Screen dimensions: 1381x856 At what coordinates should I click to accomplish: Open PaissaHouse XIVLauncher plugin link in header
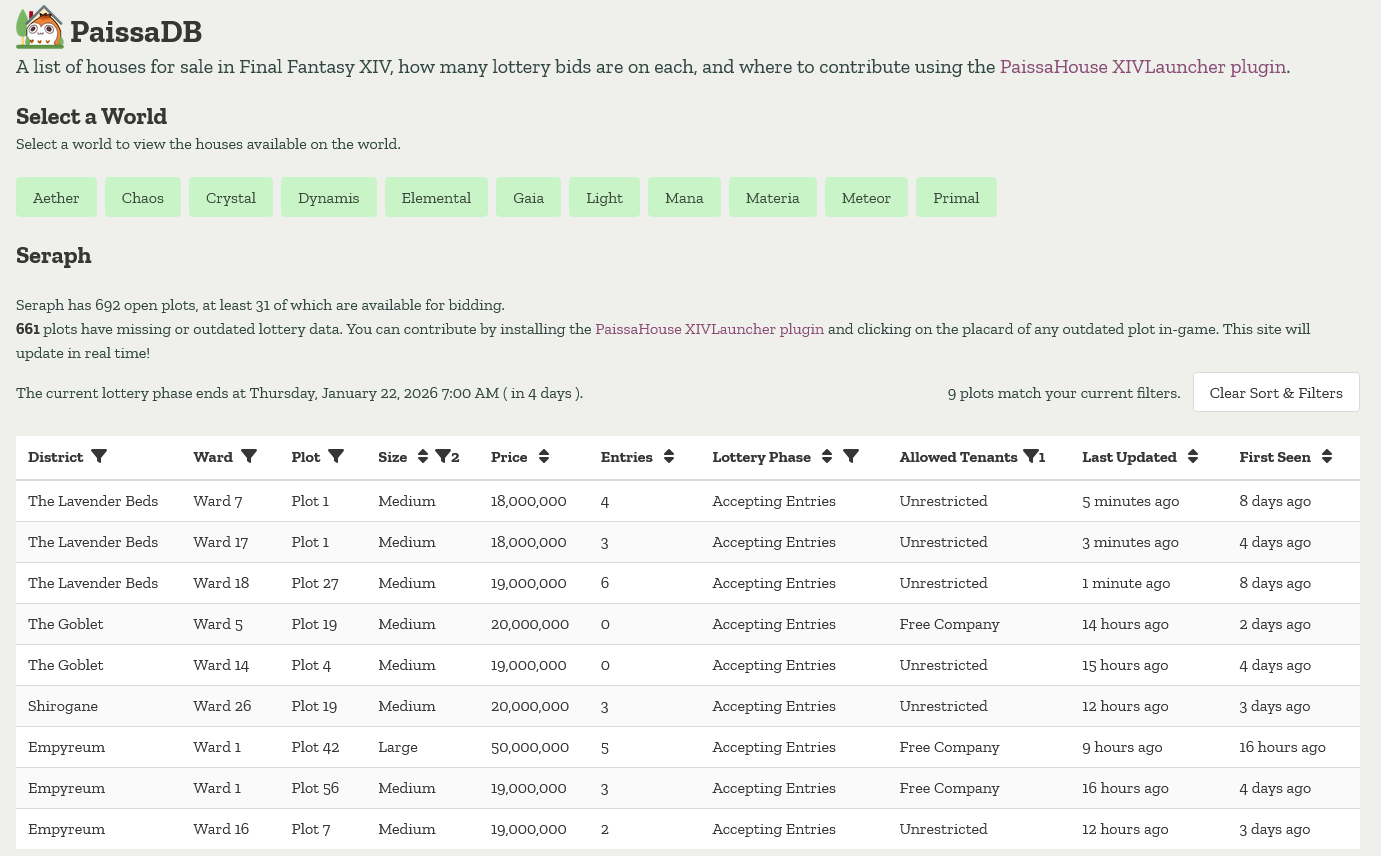1143,67
